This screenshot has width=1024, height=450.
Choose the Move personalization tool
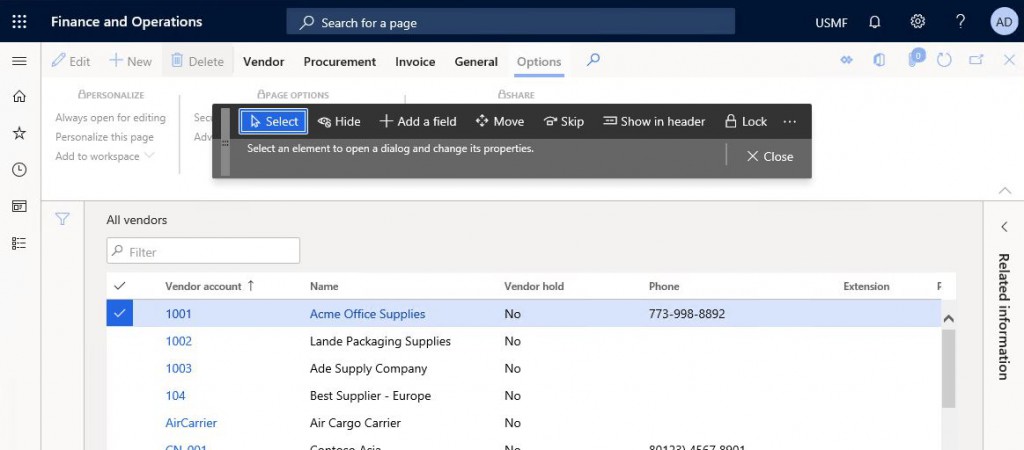click(500, 121)
